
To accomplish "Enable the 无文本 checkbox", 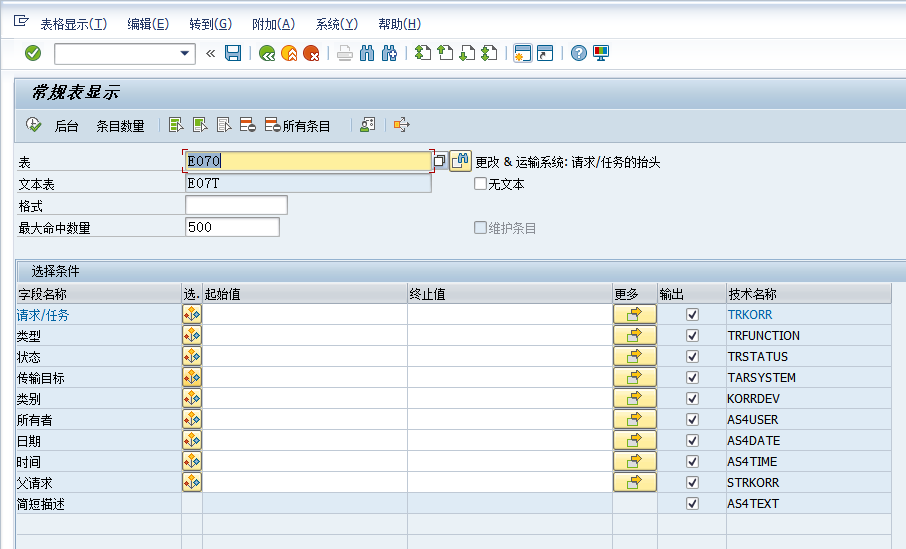I will coord(480,184).
